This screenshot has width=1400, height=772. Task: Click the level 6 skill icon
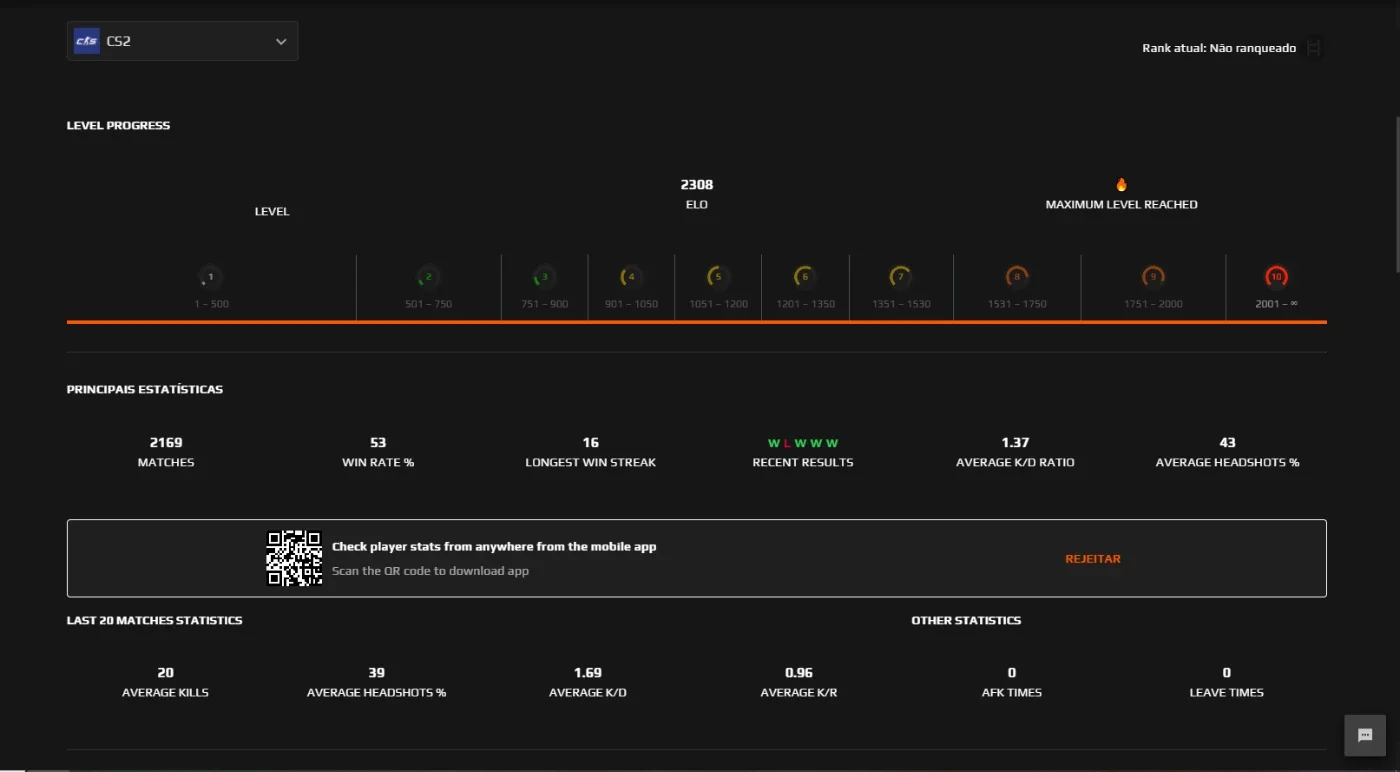(804, 277)
